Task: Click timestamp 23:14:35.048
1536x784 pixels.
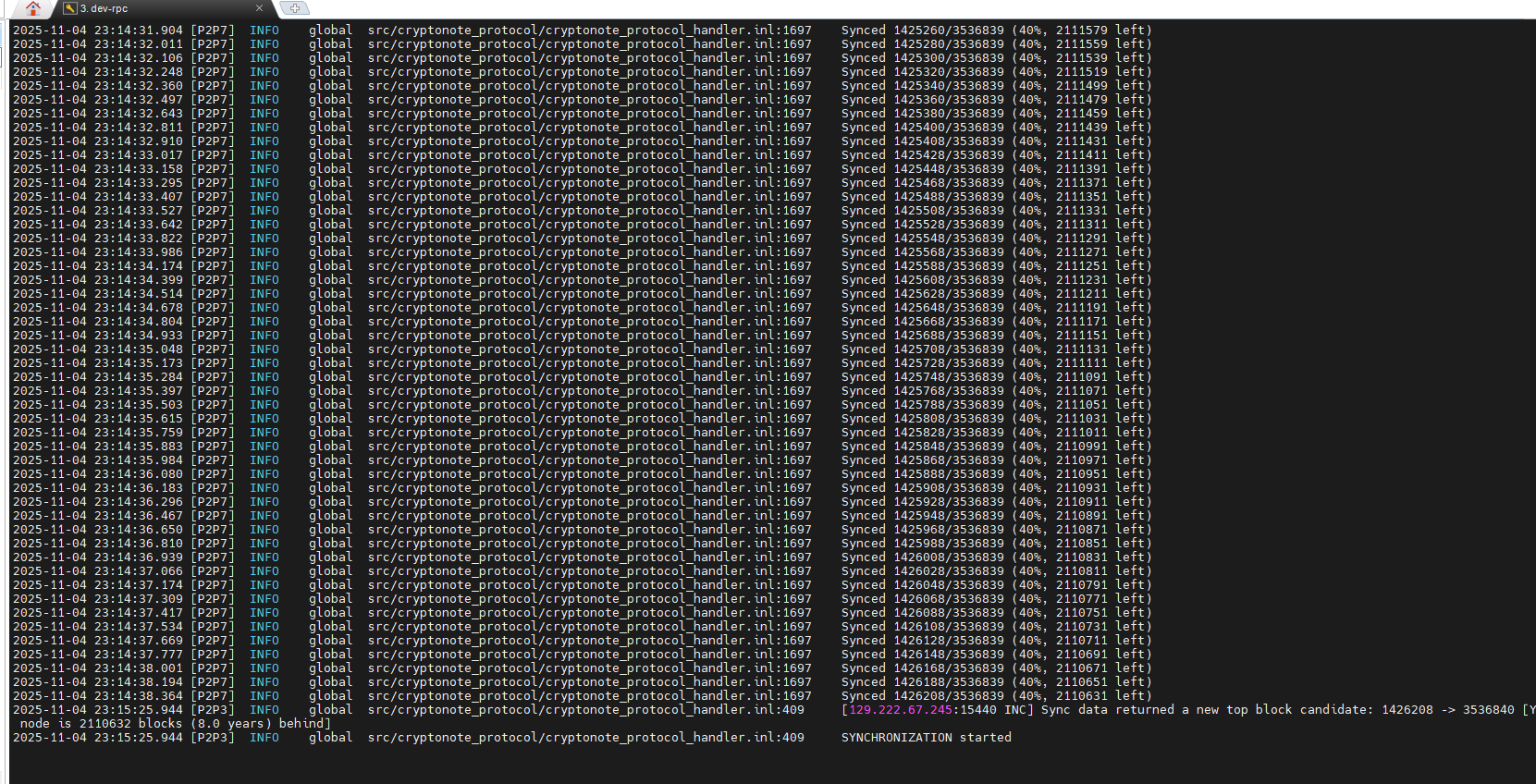Action: pos(139,349)
